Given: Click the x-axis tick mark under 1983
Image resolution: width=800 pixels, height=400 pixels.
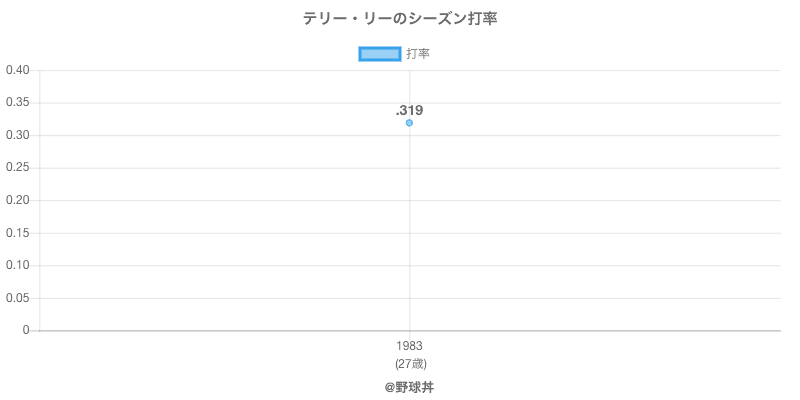Looking at the screenshot, I should click(409, 335).
